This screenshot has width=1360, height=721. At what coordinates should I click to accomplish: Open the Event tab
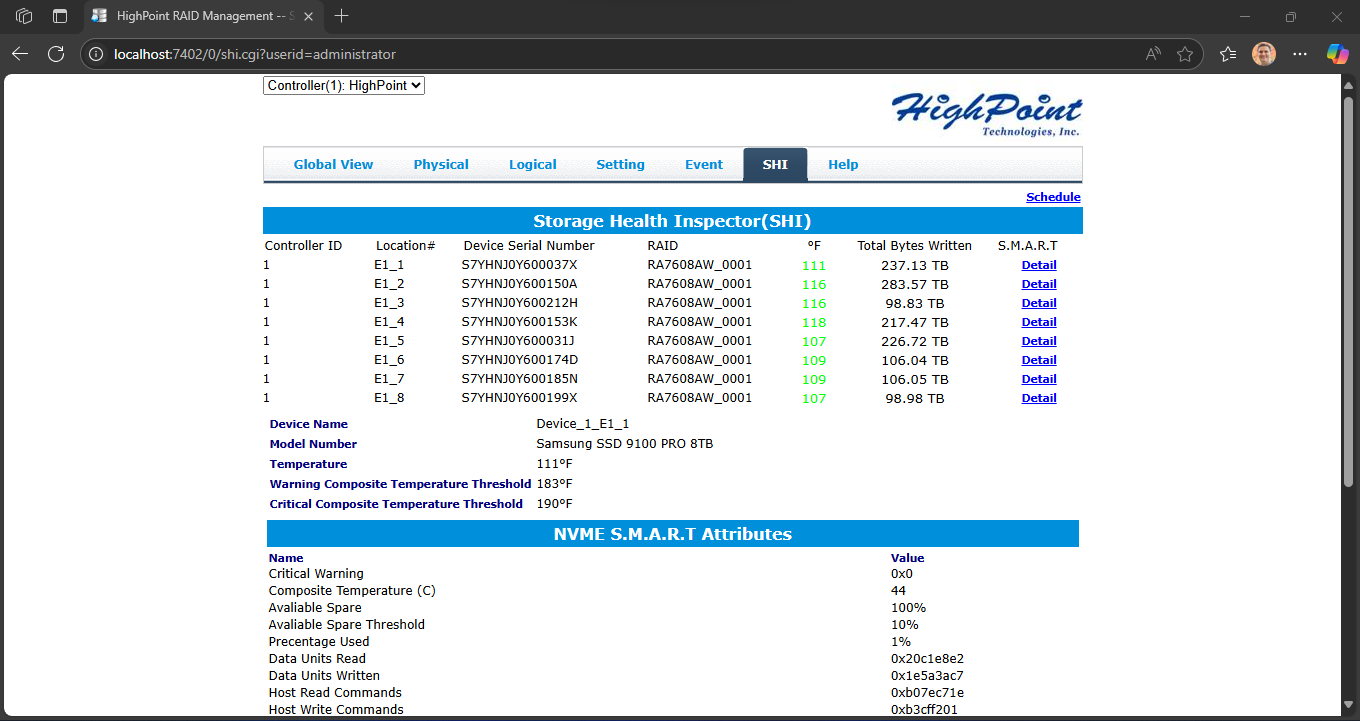[x=704, y=164]
